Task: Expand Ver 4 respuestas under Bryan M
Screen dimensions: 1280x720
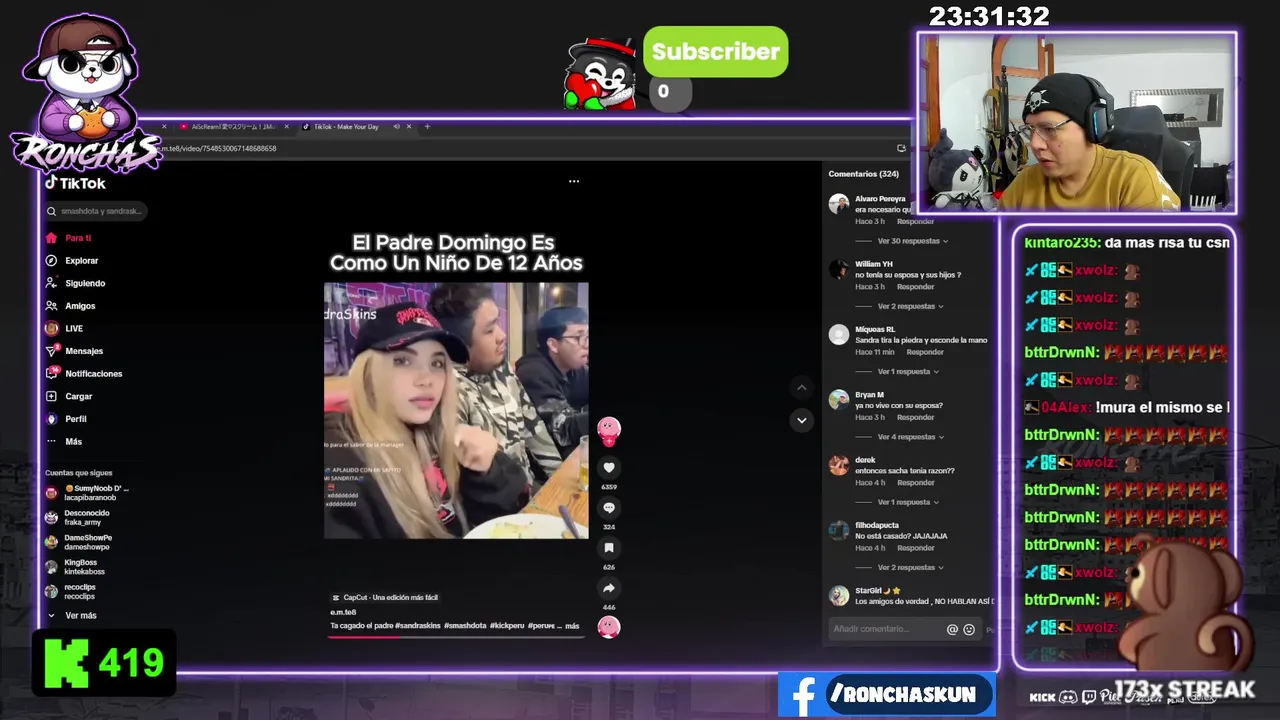Action: click(x=910, y=437)
